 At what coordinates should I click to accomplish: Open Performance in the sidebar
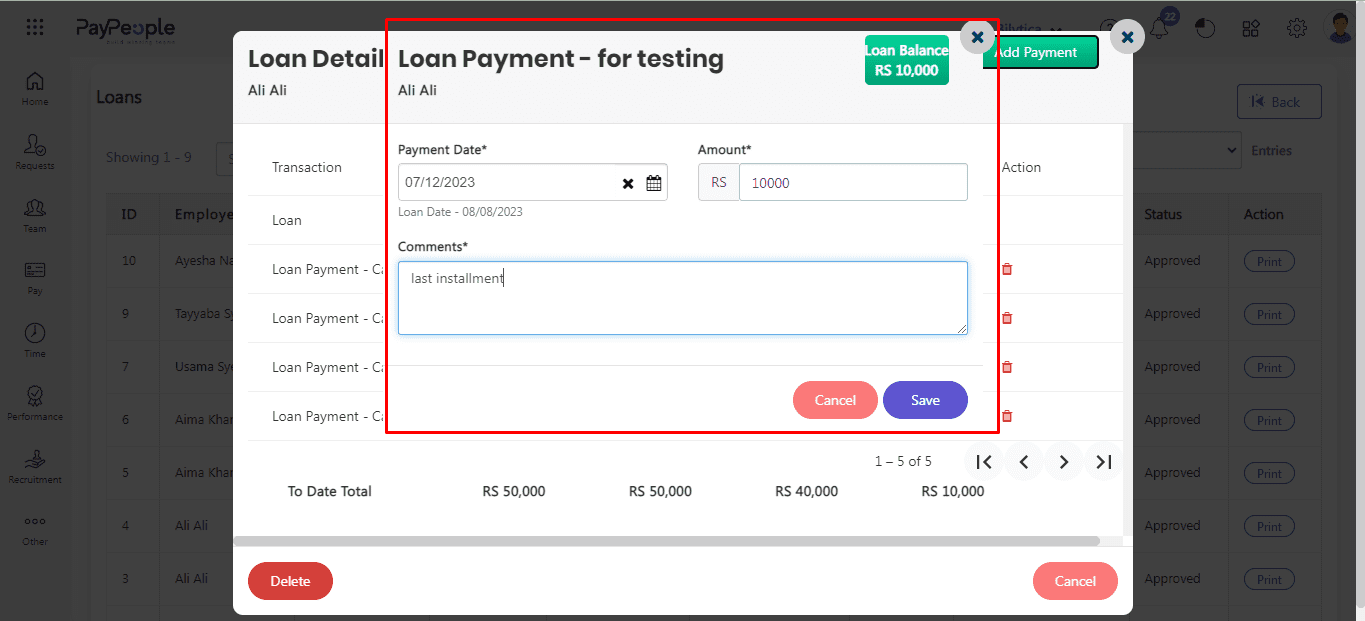pos(35,403)
